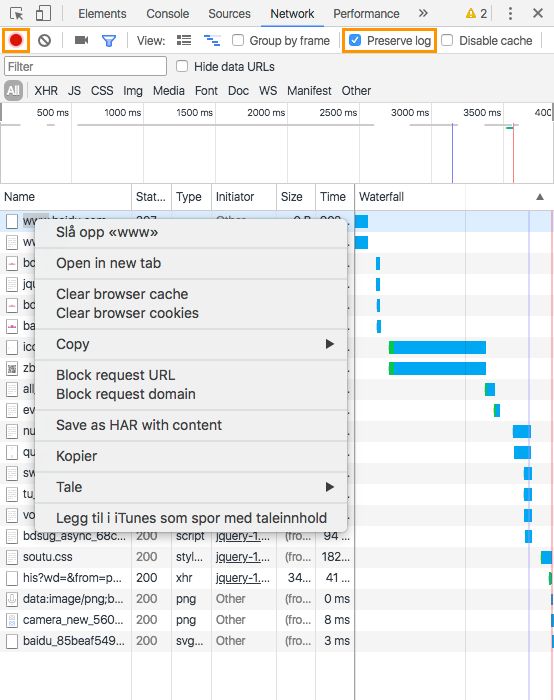Stop recording network log with red button
This screenshot has width=554, height=700.
[16, 41]
